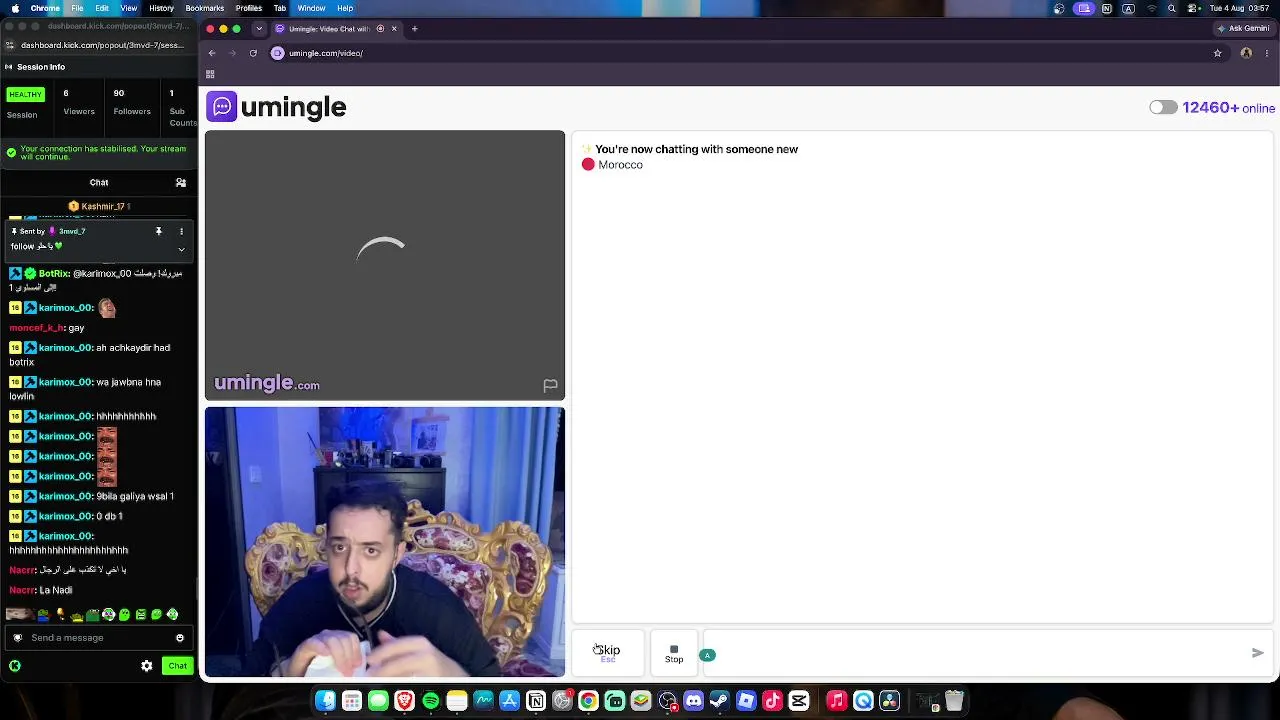
Task: Open Discord from the Dock
Action: (x=694, y=701)
